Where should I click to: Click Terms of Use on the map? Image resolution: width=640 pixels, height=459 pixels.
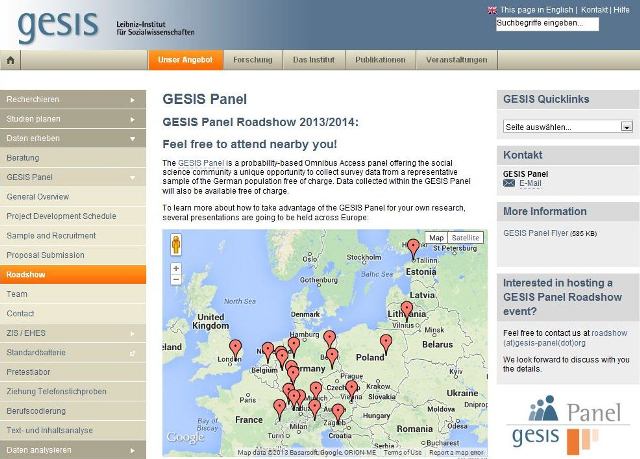click(x=403, y=452)
